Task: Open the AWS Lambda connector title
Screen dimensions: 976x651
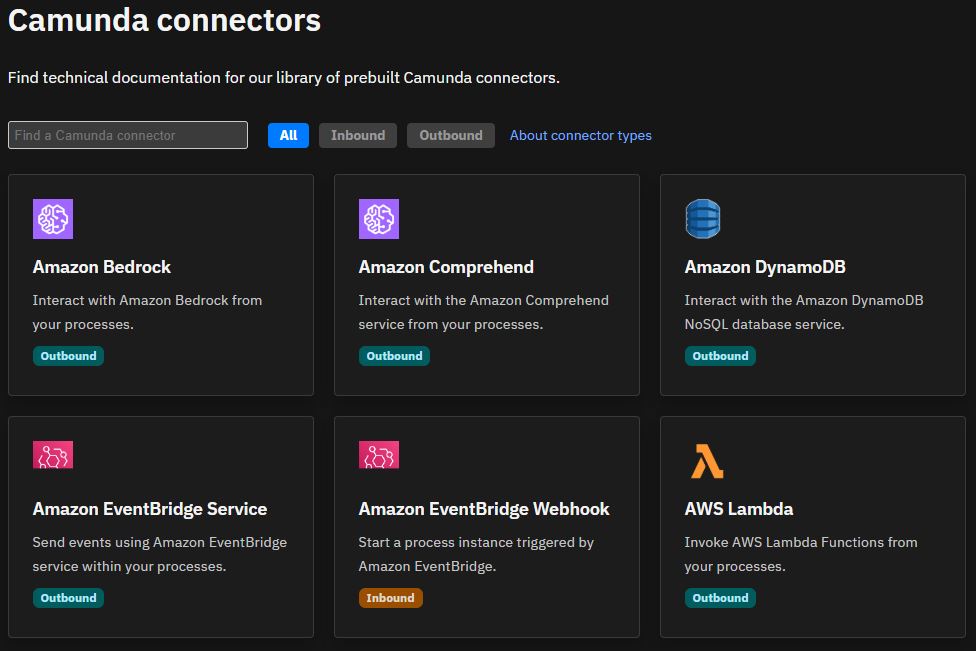Action: click(x=739, y=509)
